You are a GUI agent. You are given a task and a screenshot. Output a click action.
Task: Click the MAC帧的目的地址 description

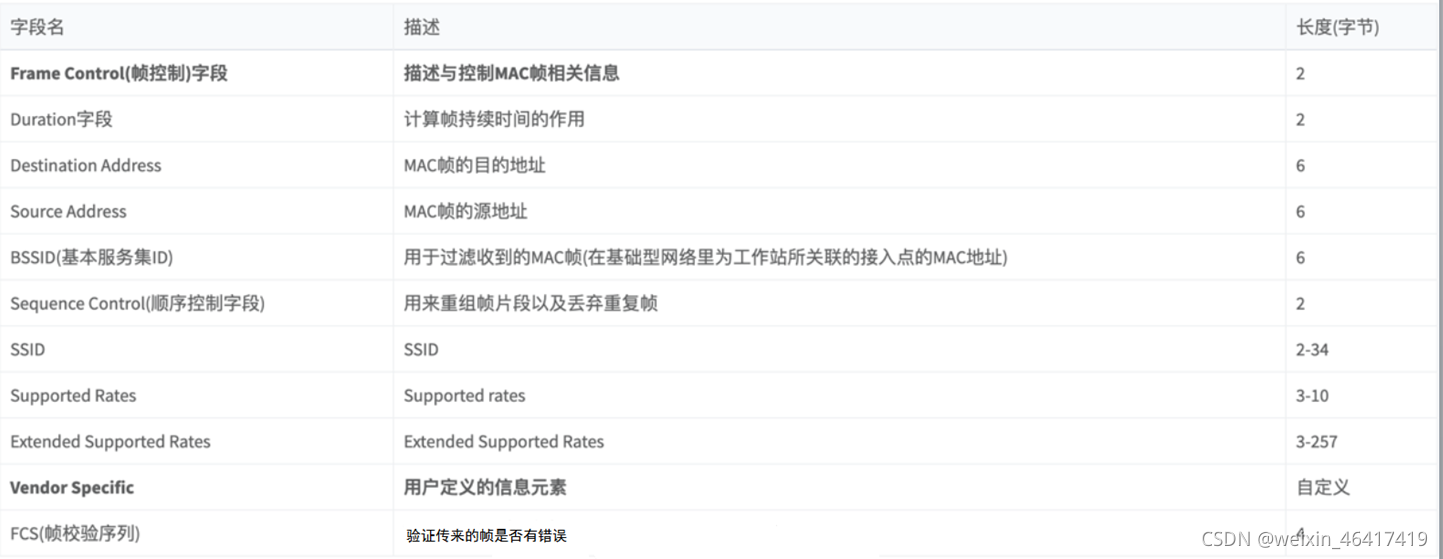point(475,165)
